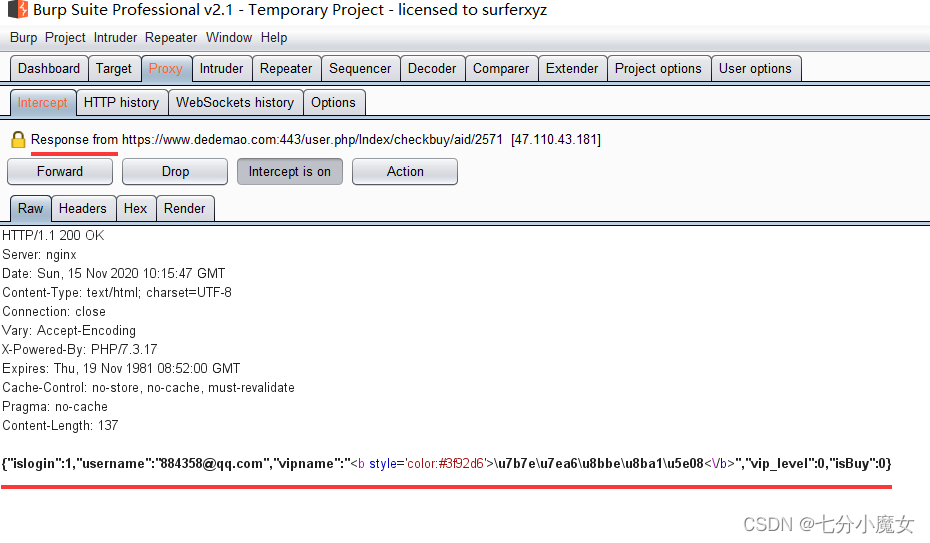Click the X-Powered-By PHP header line
The width and height of the screenshot is (930, 543).
pos(80,349)
